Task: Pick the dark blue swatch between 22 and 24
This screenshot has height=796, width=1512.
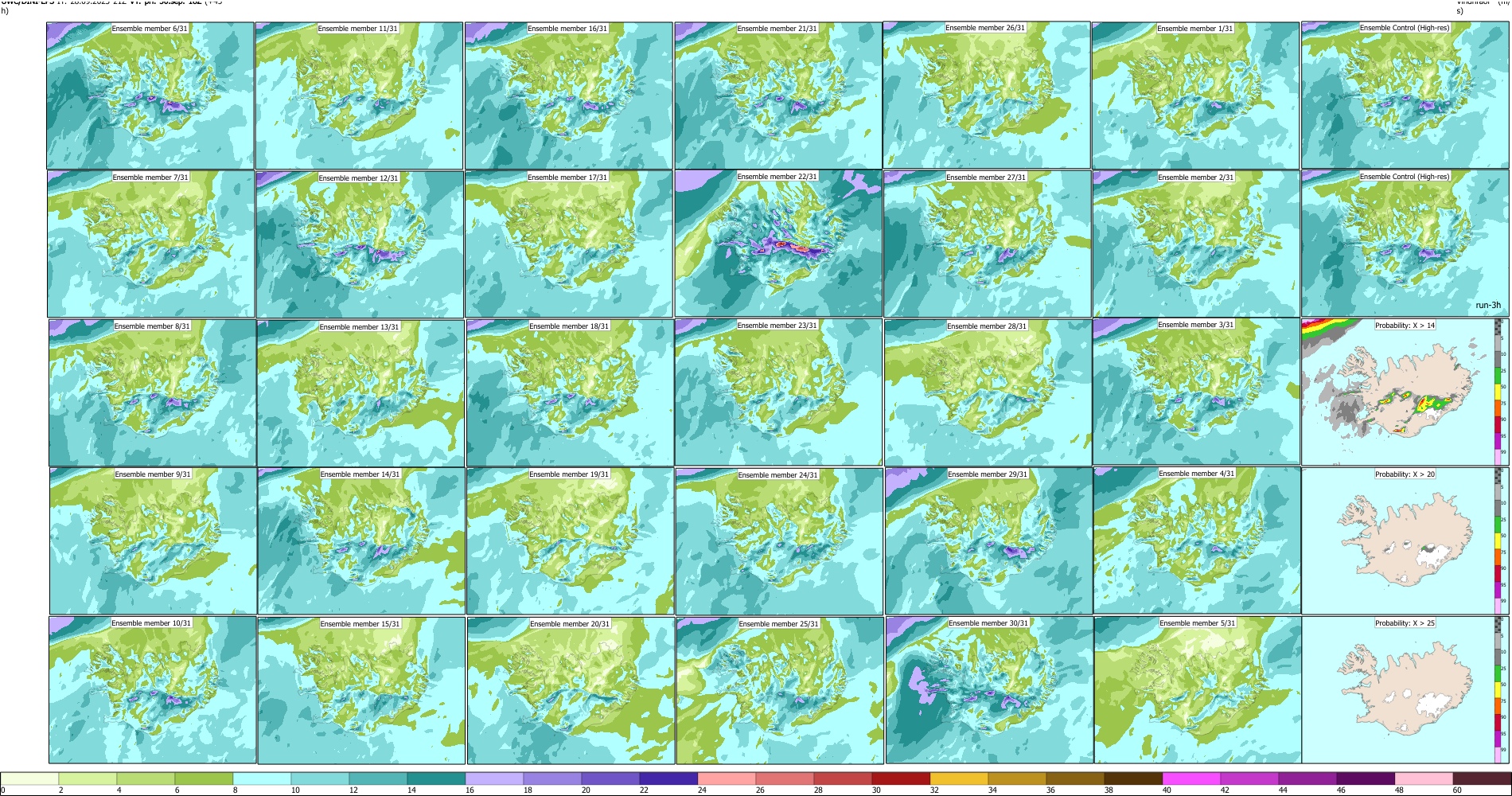Action: point(668,778)
